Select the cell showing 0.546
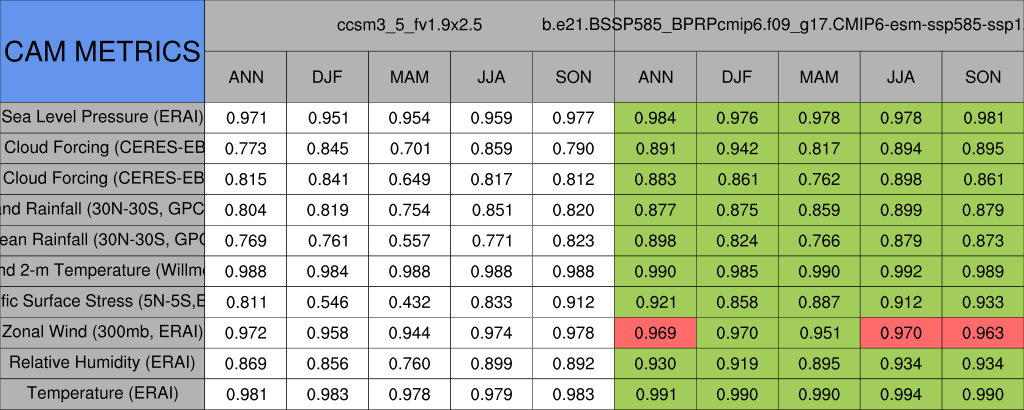1024x410 pixels. pos(327,301)
